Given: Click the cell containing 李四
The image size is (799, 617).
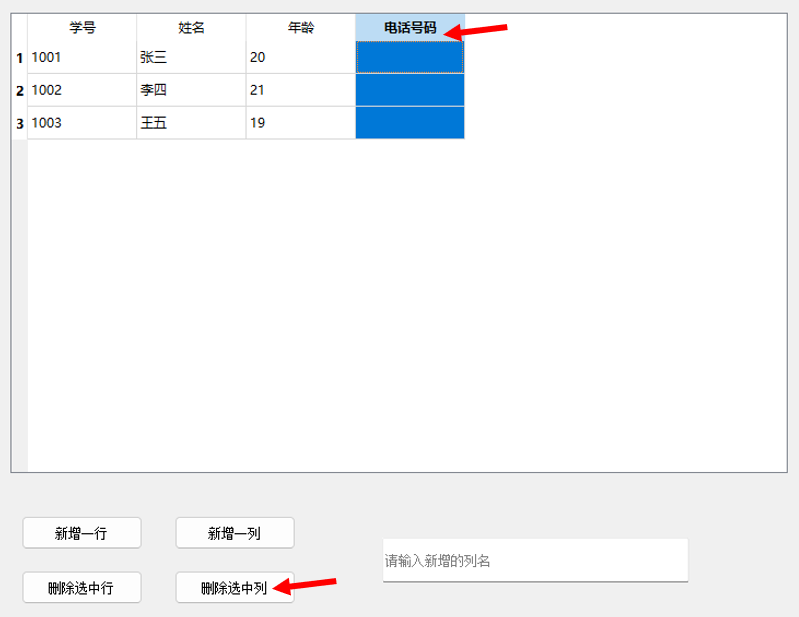Looking at the screenshot, I should pyautogui.click(x=191, y=90).
